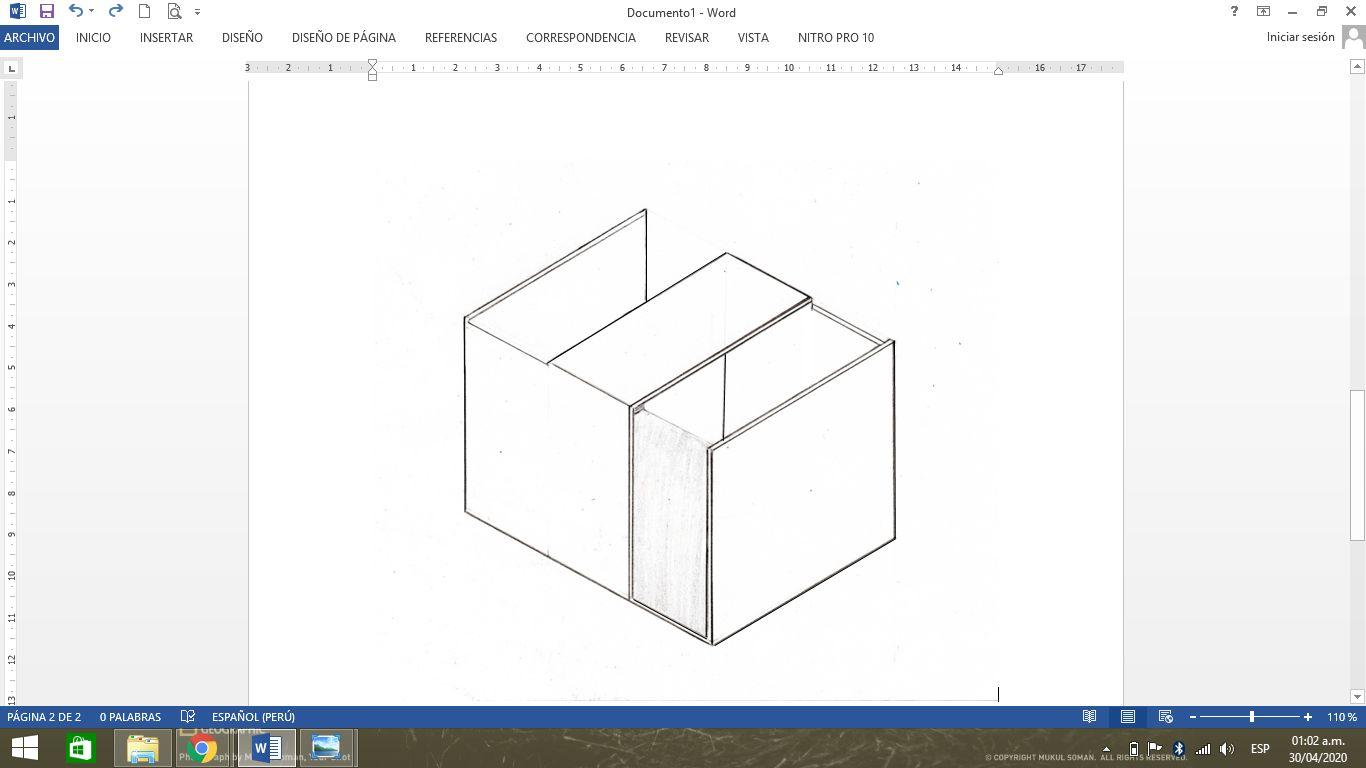The width and height of the screenshot is (1366, 768).
Task: Click the zoom out minus button
Action: 1192,717
